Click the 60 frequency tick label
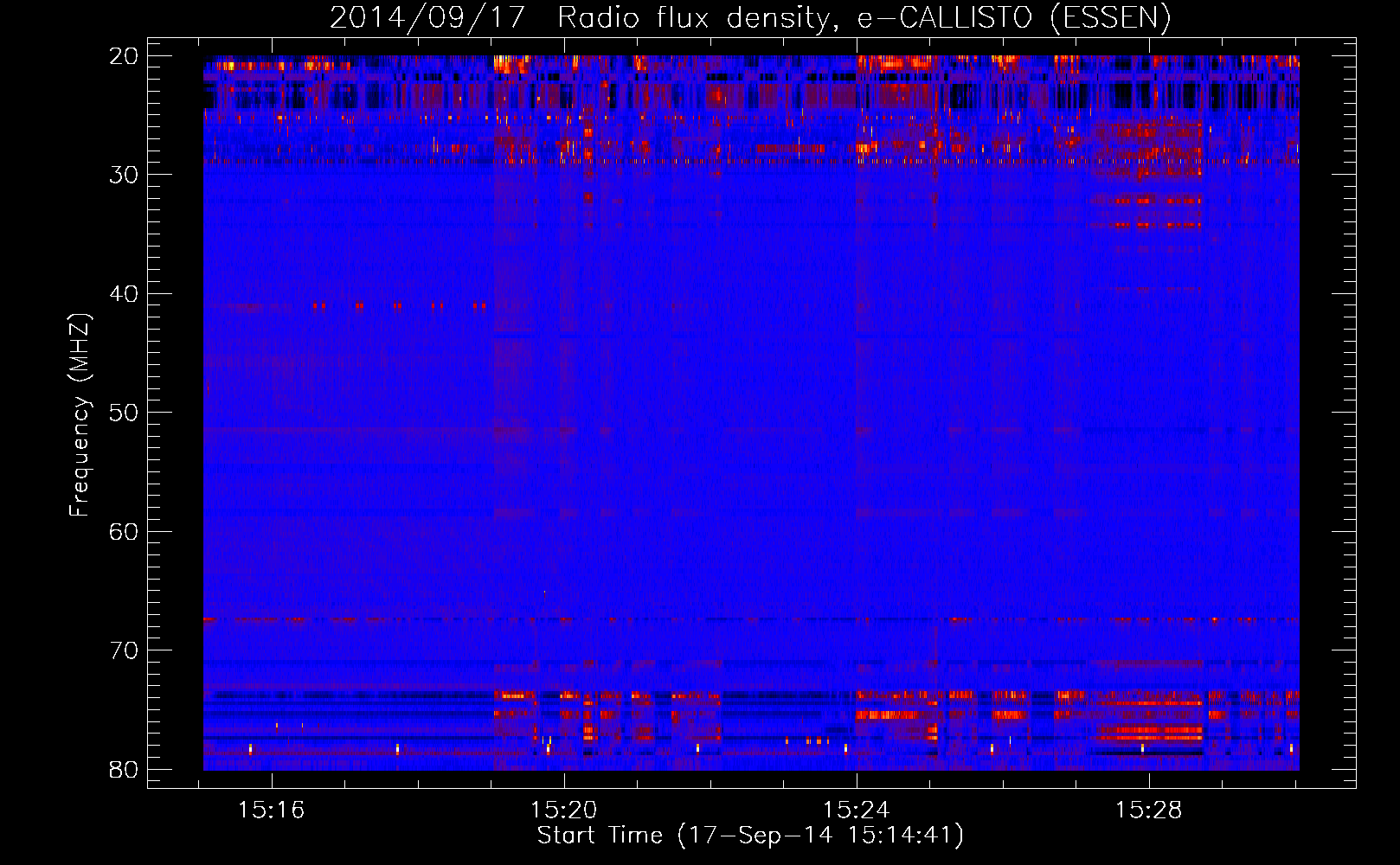Image resolution: width=1400 pixels, height=865 pixels. click(125, 531)
